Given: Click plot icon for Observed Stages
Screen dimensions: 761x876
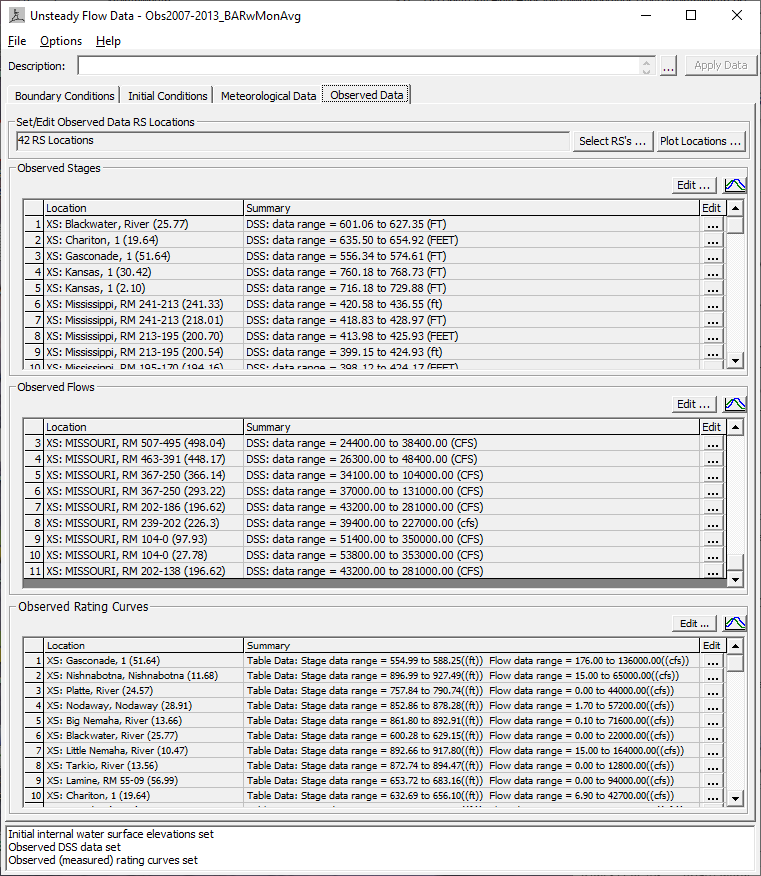Looking at the screenshot, I should (735, 185).
